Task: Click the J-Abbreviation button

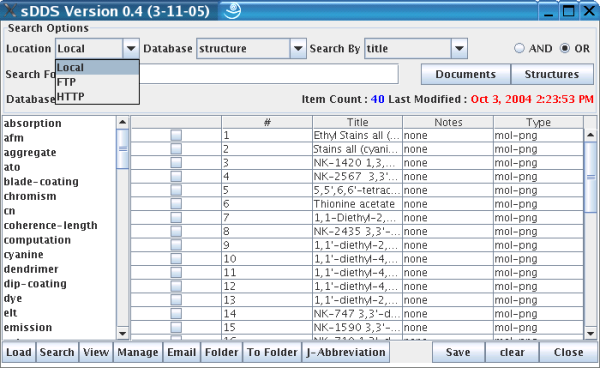Action: point(346,352)
